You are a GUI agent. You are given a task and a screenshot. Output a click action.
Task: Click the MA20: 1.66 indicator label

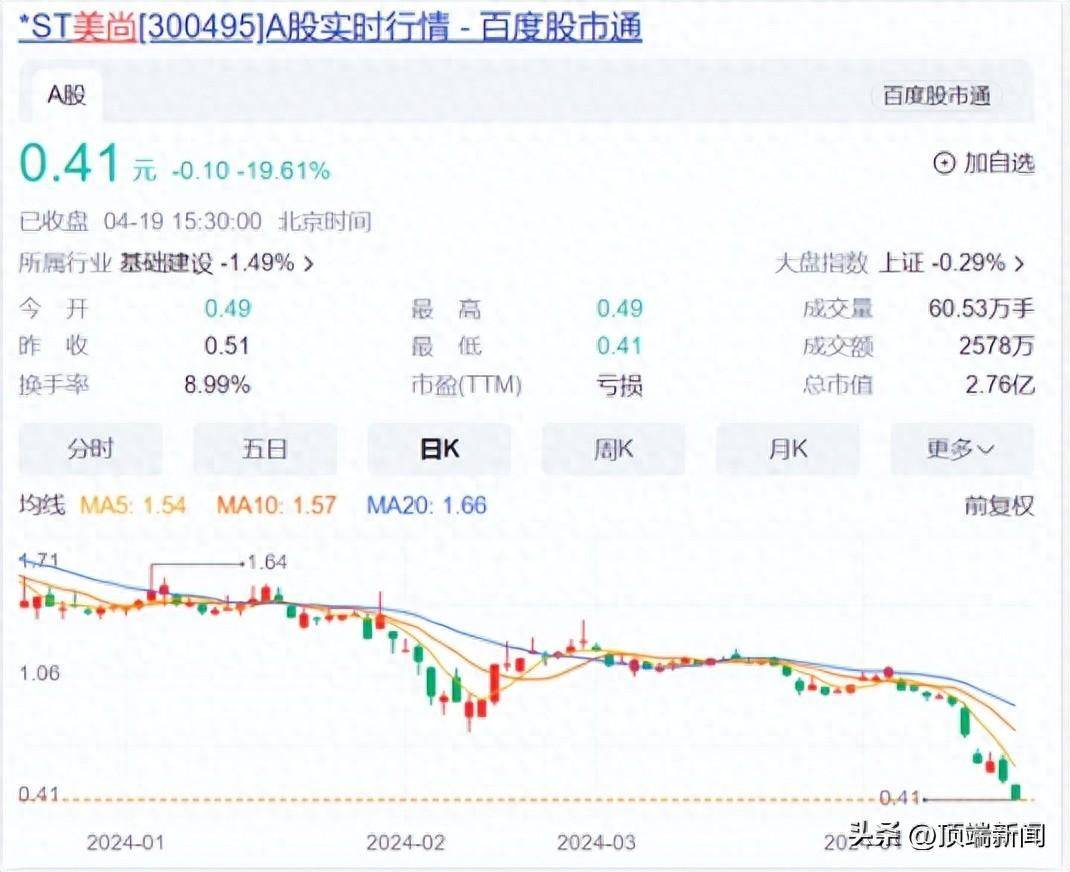pyautogui.click(x=426, y=506)
